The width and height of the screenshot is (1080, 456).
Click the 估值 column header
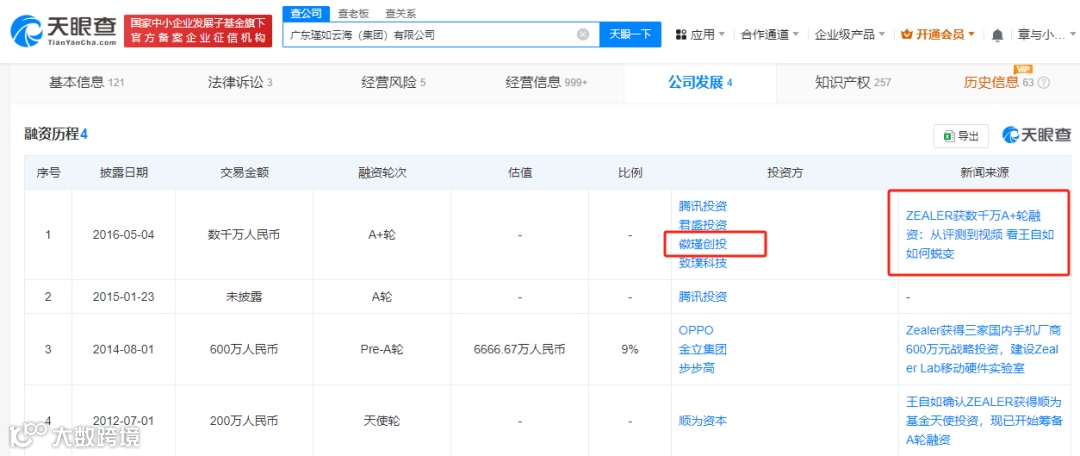click(519, 173)
